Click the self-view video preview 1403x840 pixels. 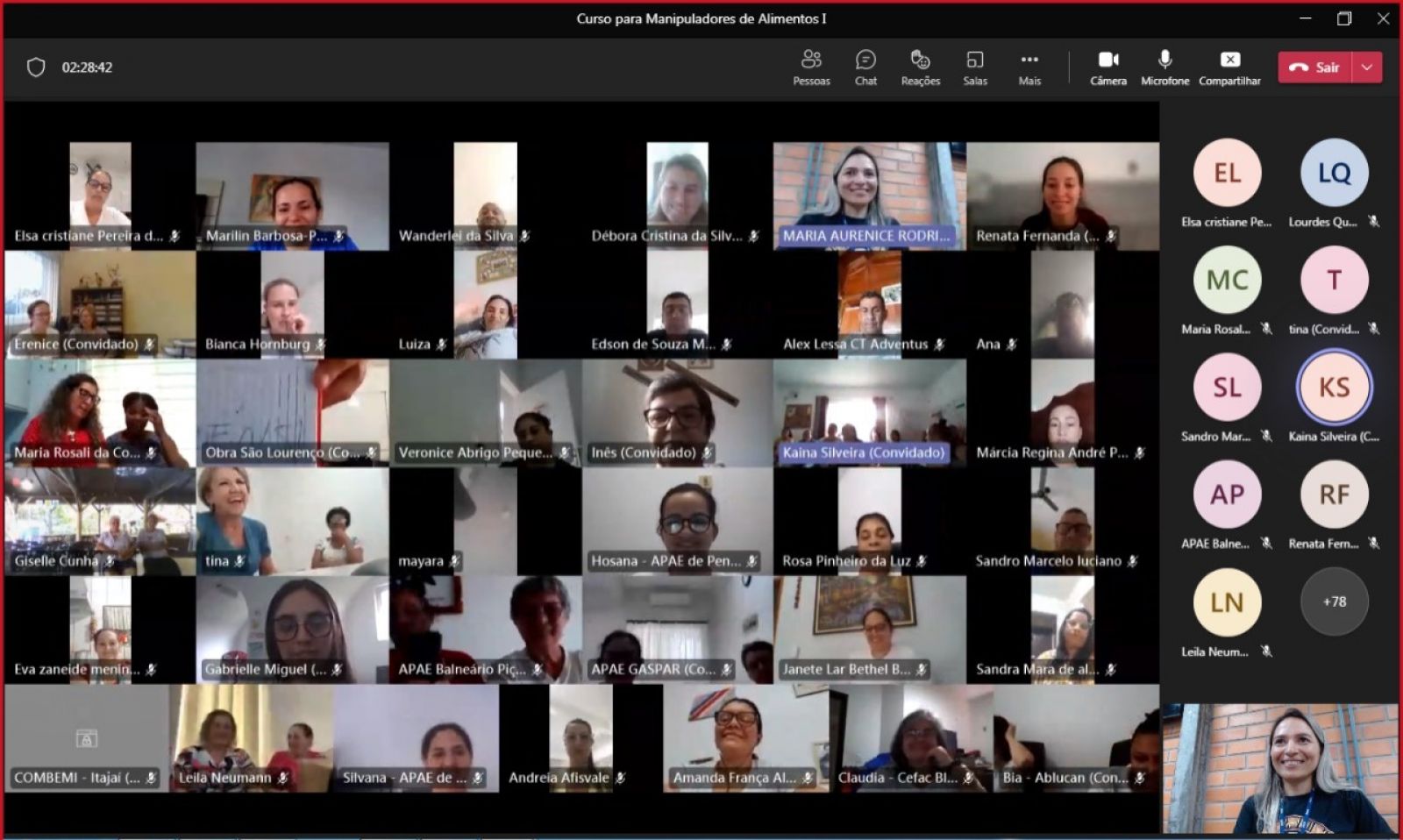(1280, 769)
